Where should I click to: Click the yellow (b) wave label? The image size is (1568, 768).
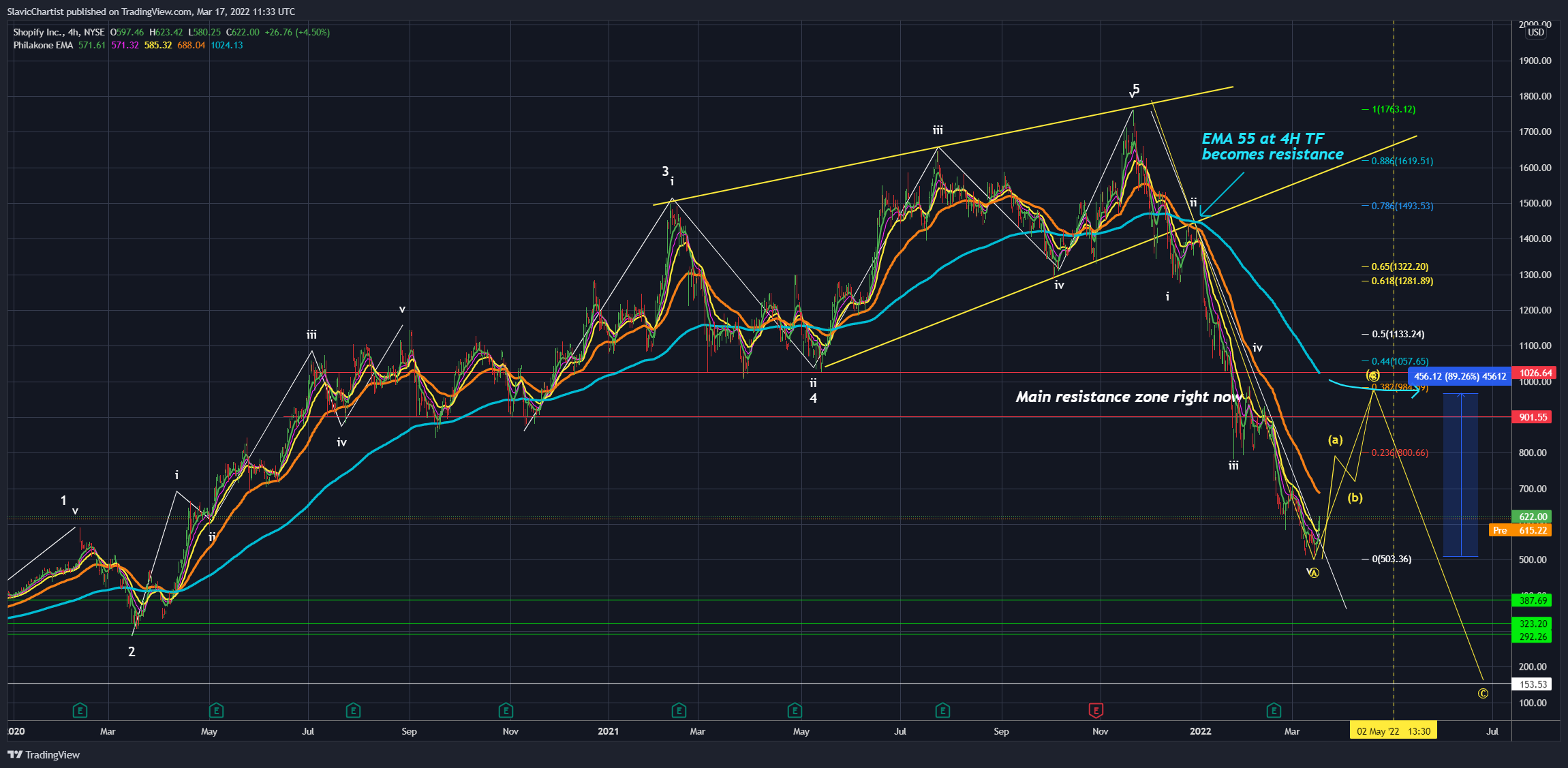click(1355, 497)
